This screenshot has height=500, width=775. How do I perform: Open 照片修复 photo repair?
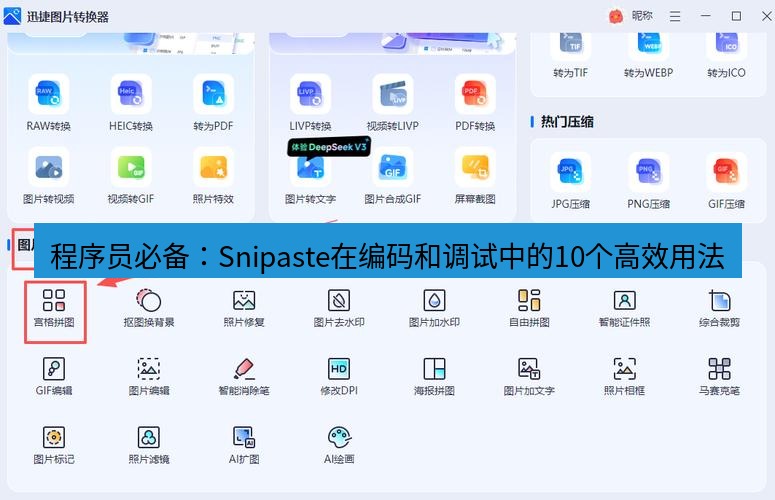pos(244,309)
